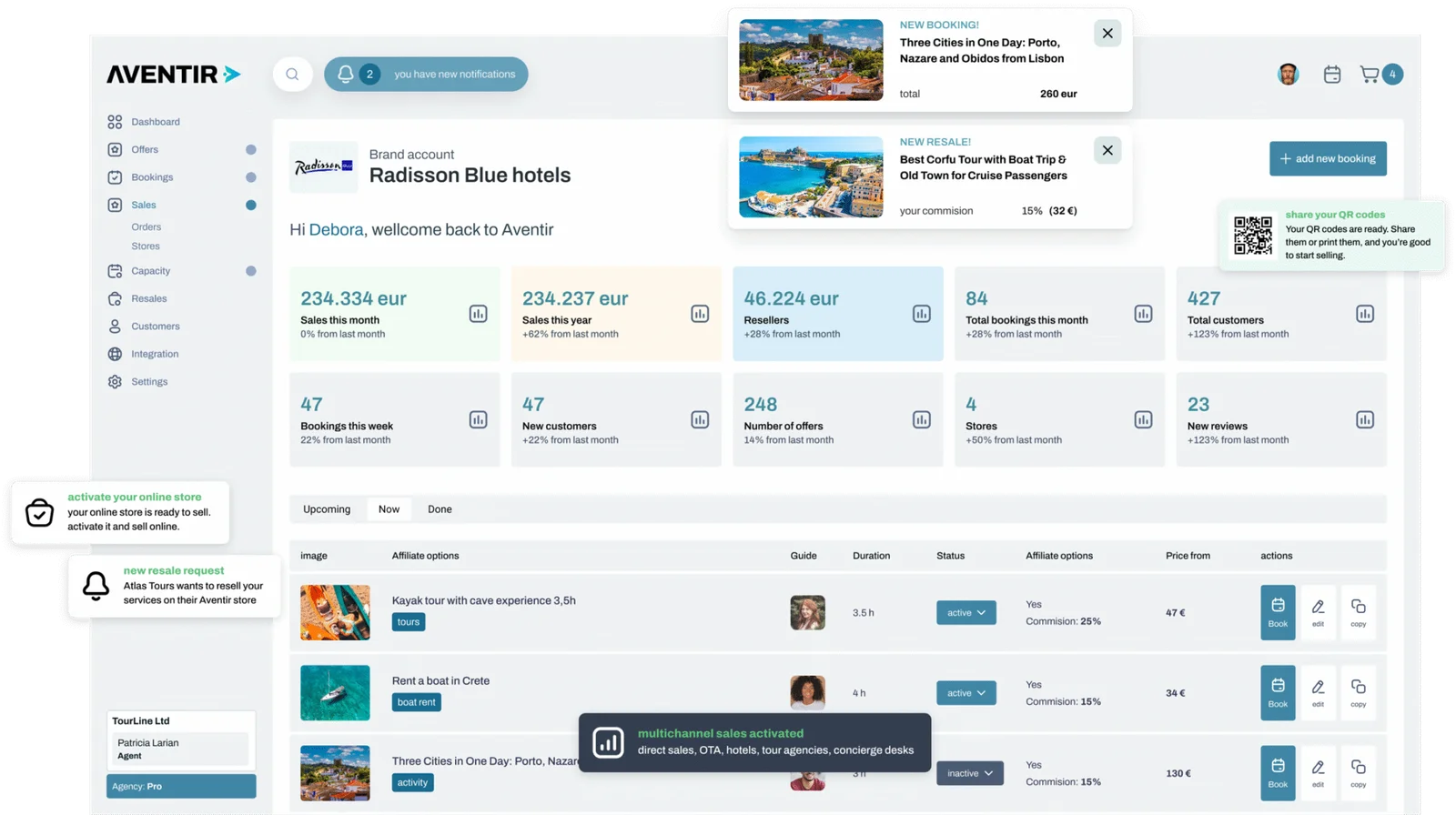Open Offers in sidebar

pyautogui.click(x=144, y=149)
